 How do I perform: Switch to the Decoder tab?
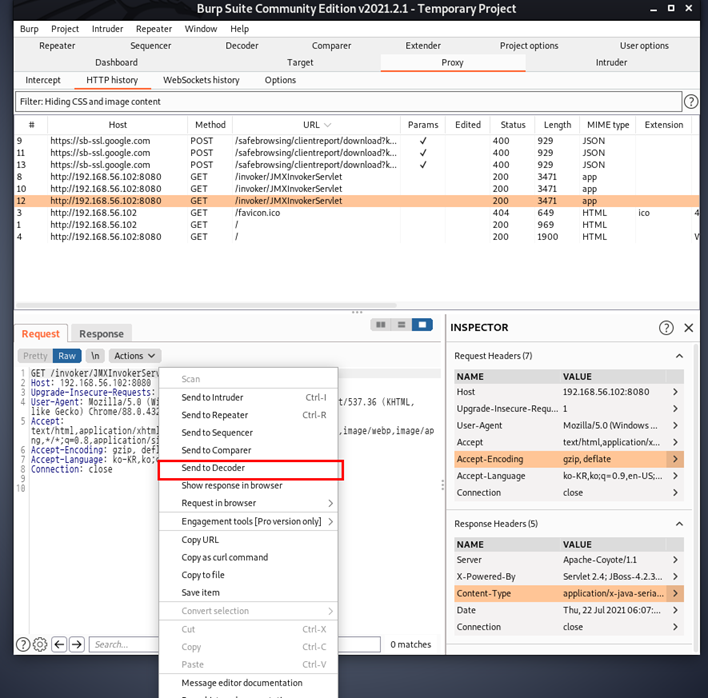(242, 46)
